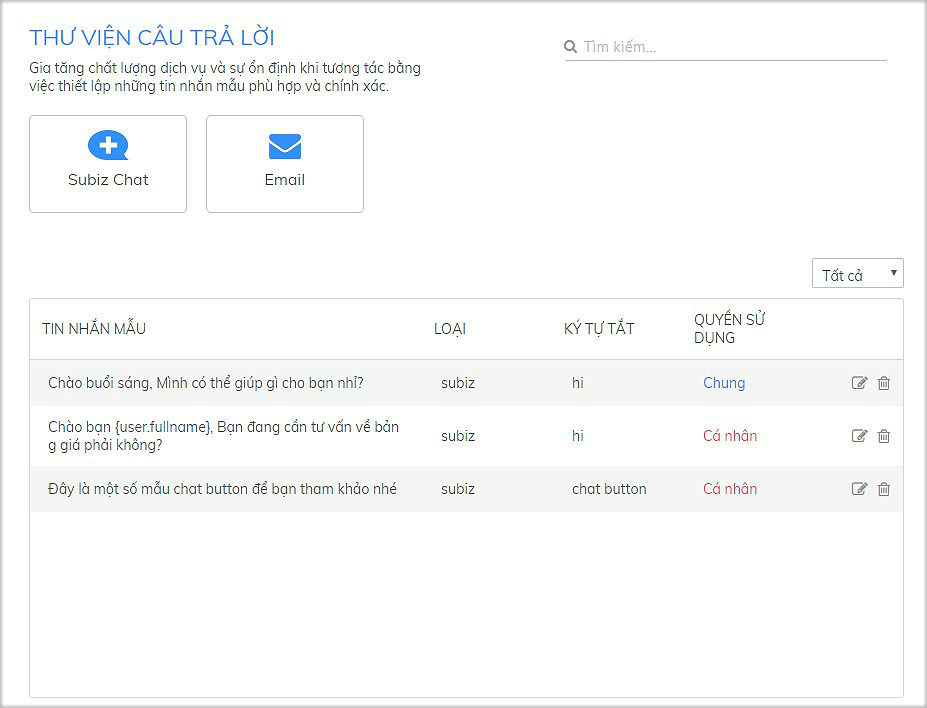Delete the '{user.fullname}' message template

[884, 436]
